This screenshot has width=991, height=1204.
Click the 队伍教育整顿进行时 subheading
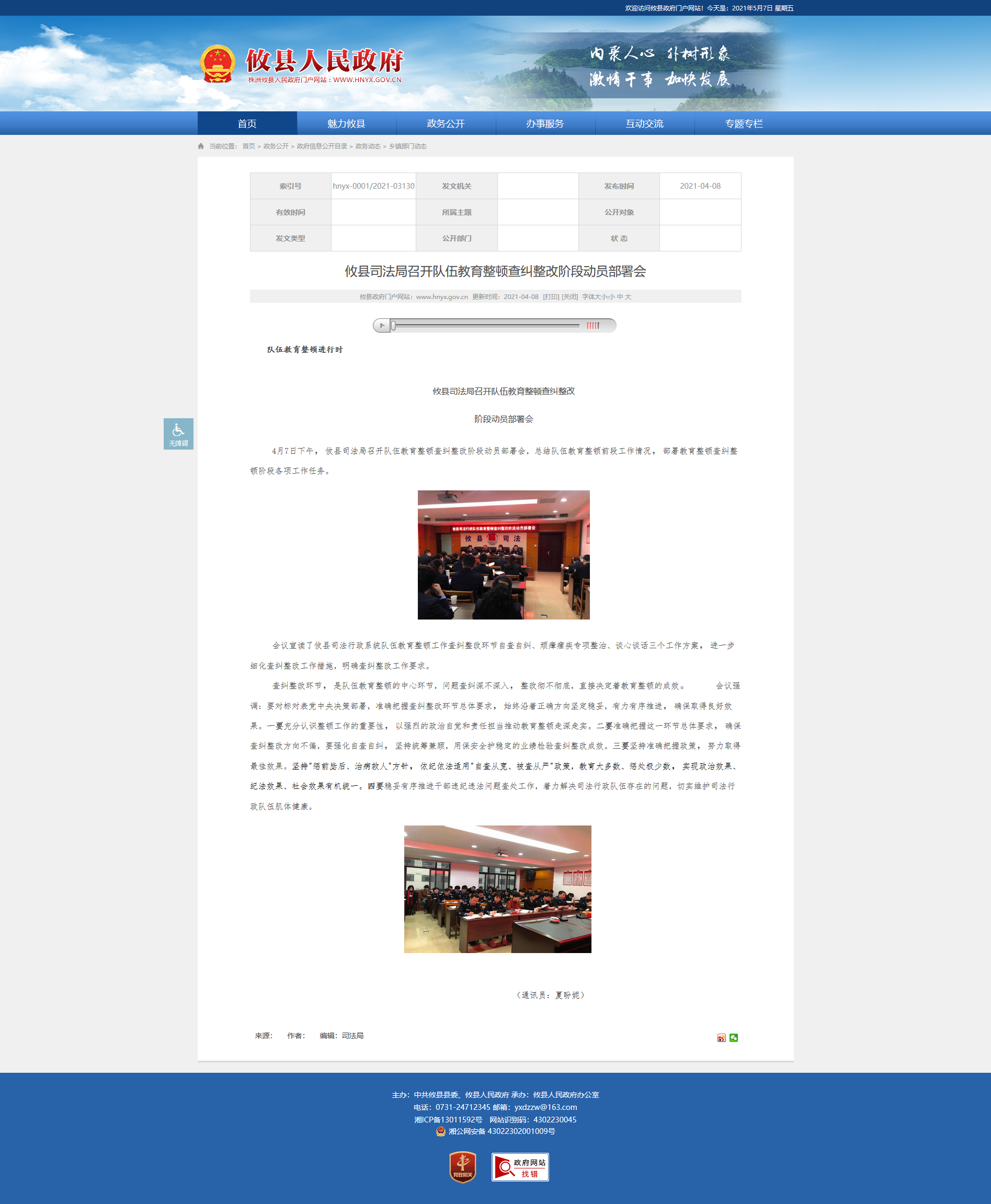[x=305, y=349]
